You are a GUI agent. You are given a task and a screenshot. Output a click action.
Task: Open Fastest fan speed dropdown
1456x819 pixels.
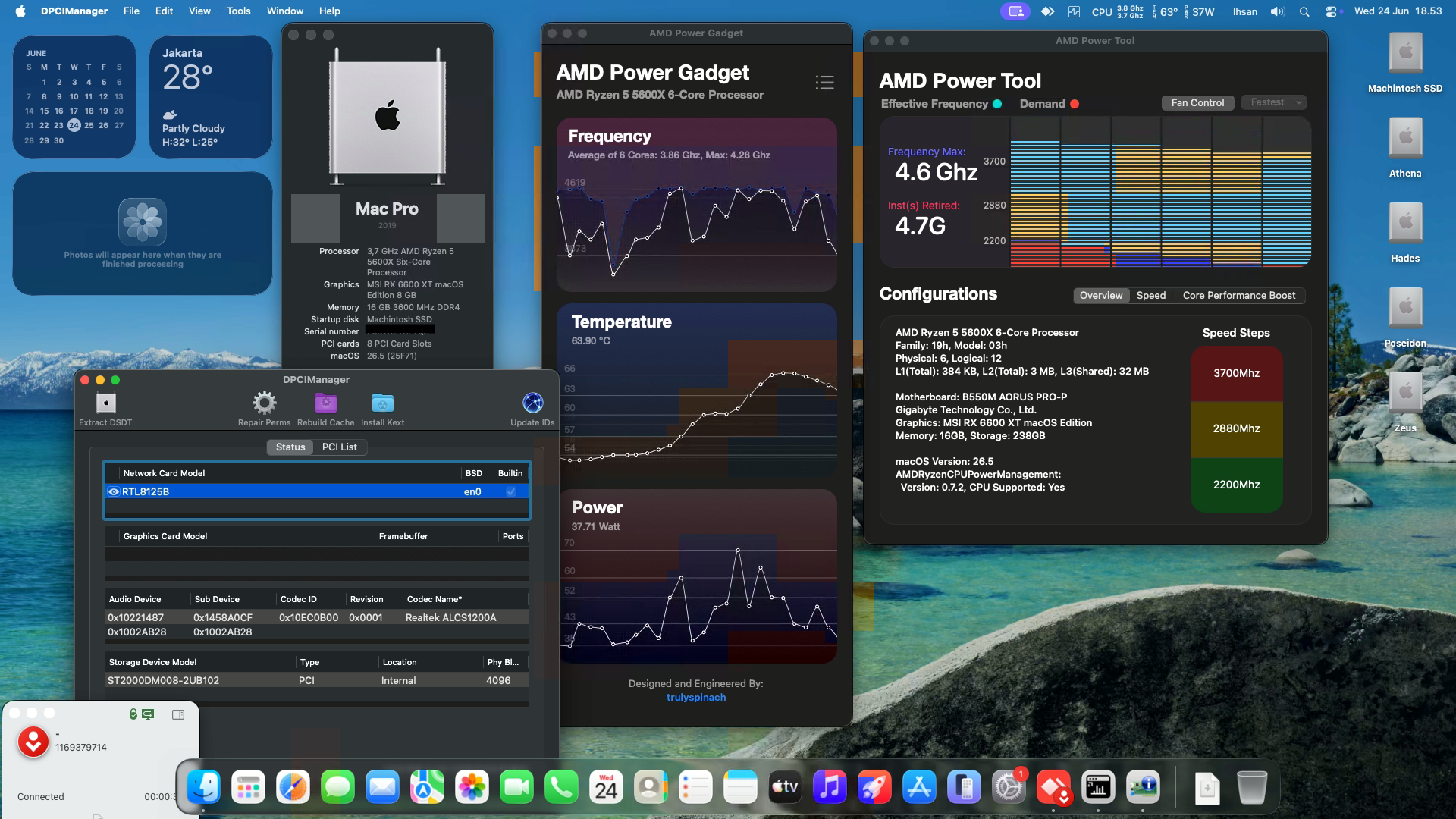click(1274, 102)
